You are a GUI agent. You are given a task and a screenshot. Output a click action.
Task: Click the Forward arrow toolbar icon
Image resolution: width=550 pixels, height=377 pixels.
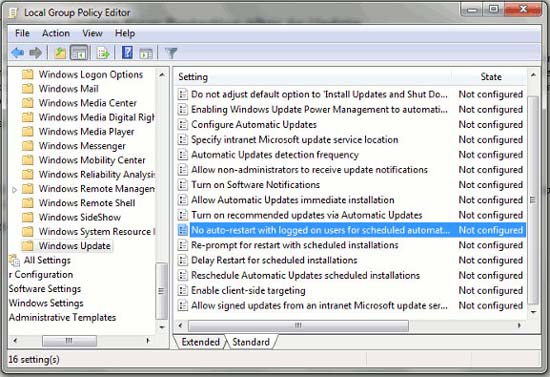[x=35, y=53]
